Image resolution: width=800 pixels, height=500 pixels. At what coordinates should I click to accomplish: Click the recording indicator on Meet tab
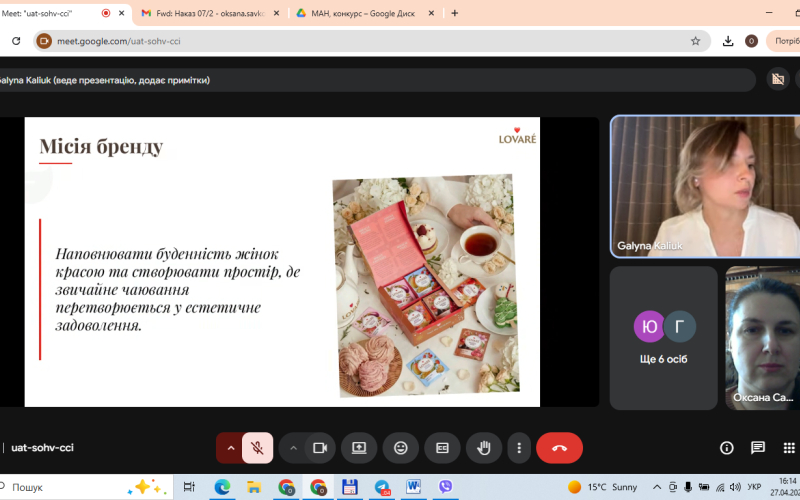[106, 13]
